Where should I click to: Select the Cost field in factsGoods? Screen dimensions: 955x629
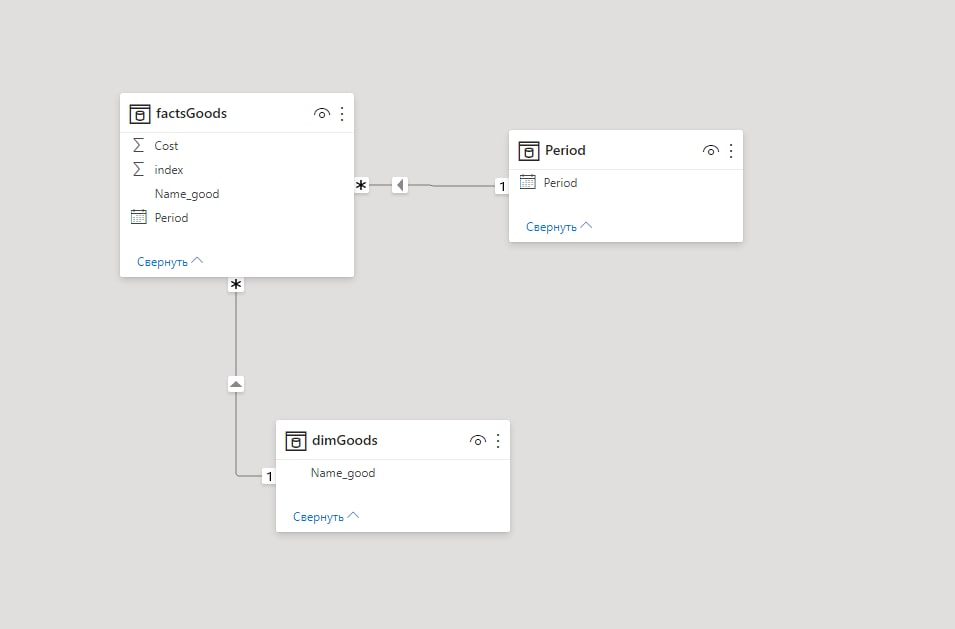tap(237, 146)
